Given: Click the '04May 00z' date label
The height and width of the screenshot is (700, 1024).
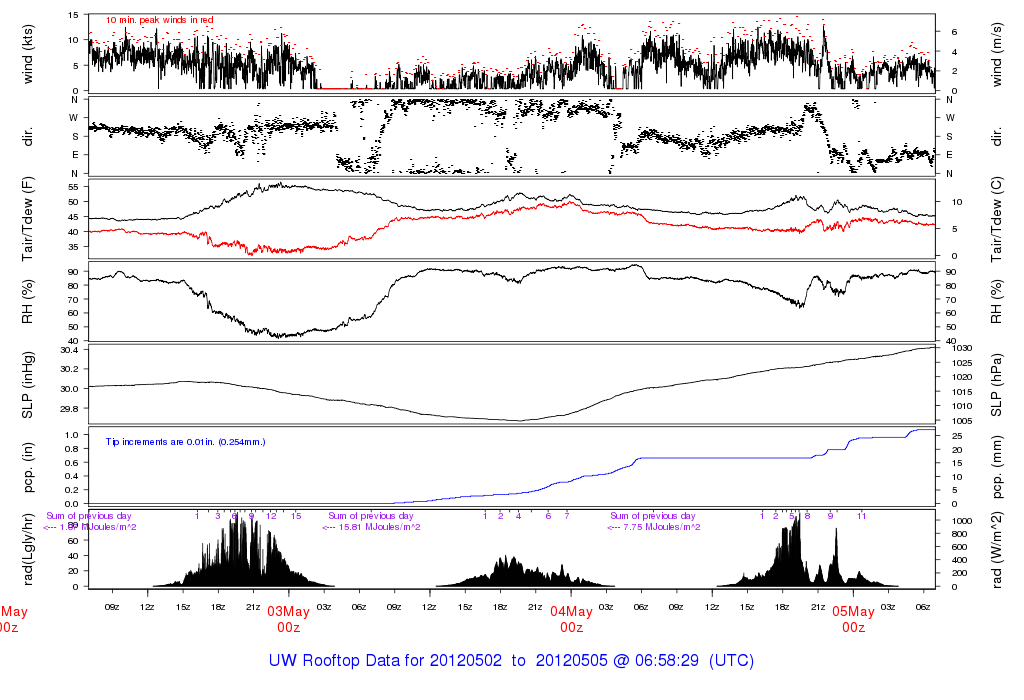Looking at the screenshot, I should (571, 619).
